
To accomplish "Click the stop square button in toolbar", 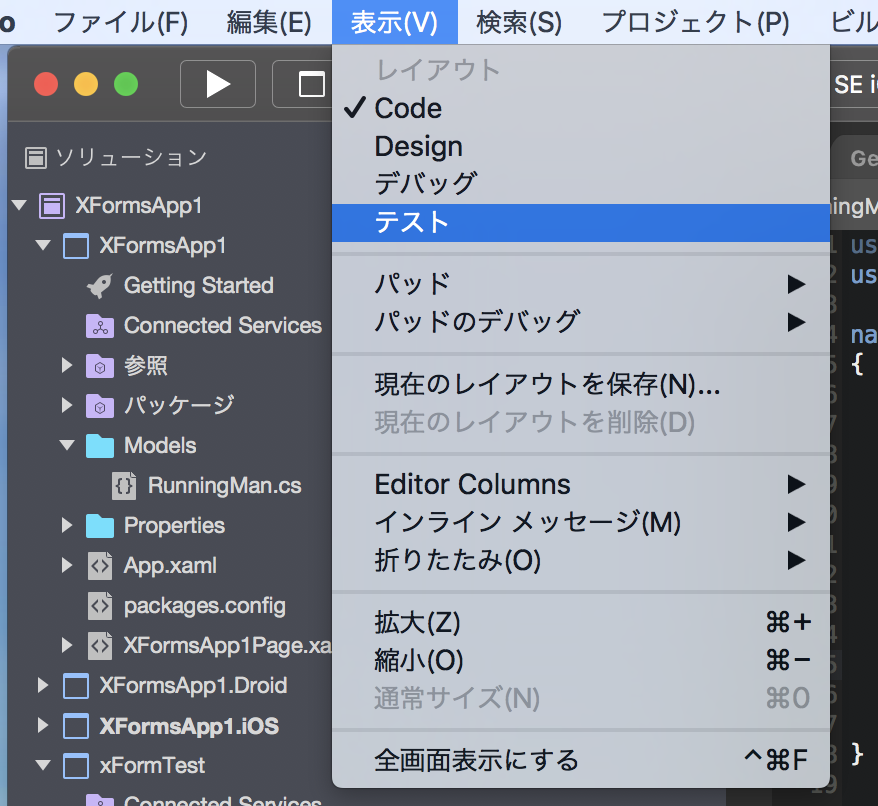I will (311, 84).
